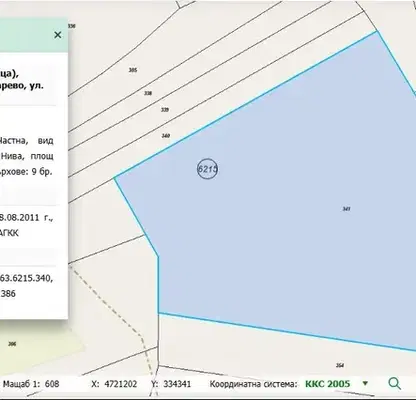Click the Нива land-use text
Screen dimensions: 416x400
coord(12,156)
